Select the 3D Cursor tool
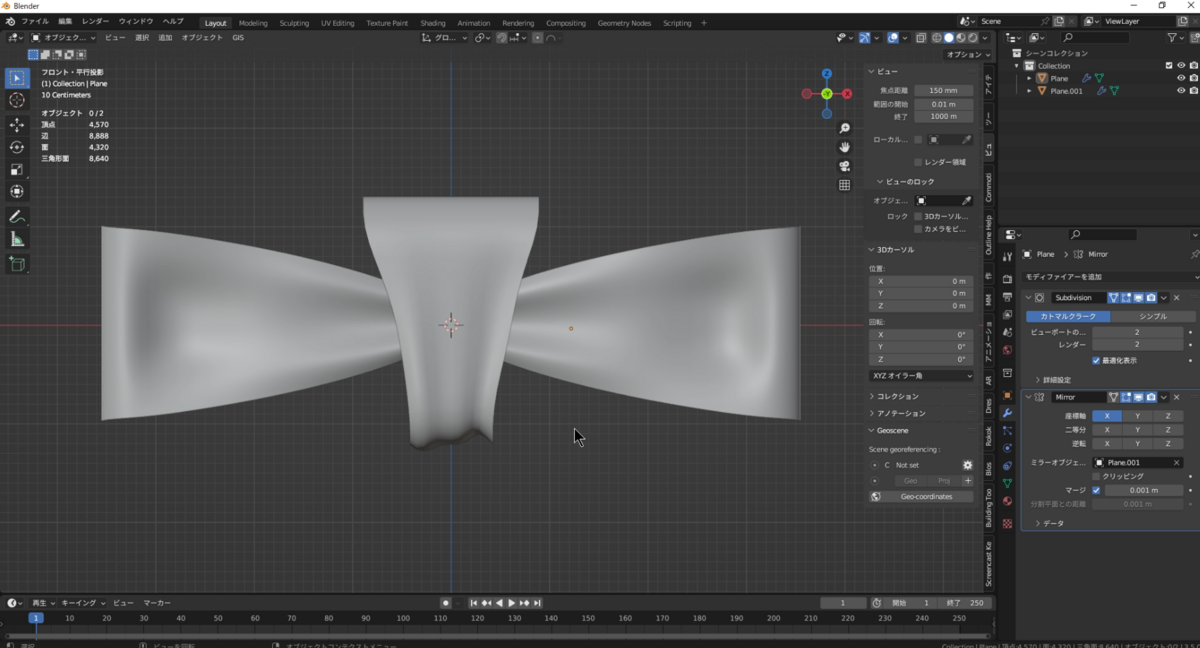This screenshot has width=1200, height=648. point(17,100)
